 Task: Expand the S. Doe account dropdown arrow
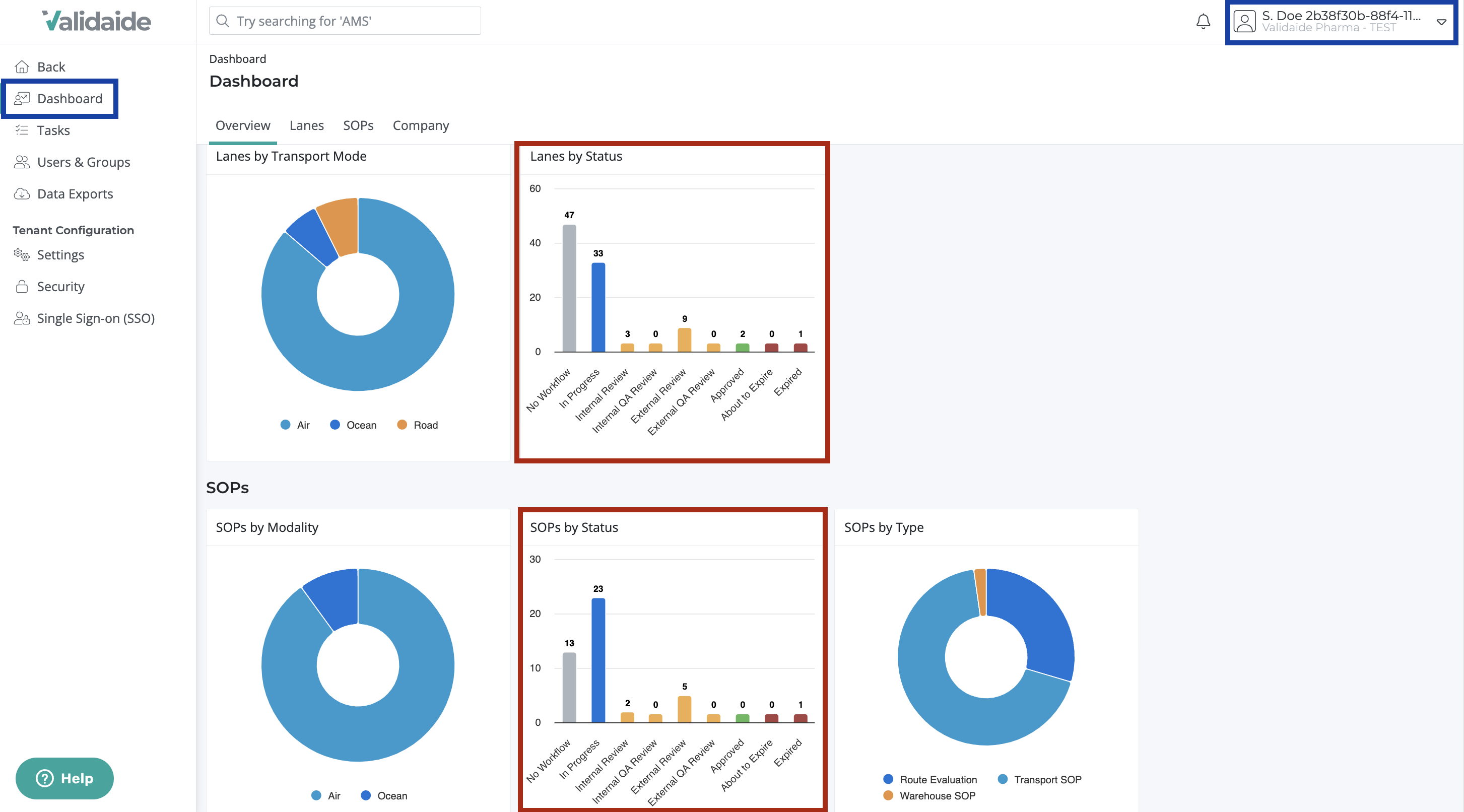click(1441, 22)
